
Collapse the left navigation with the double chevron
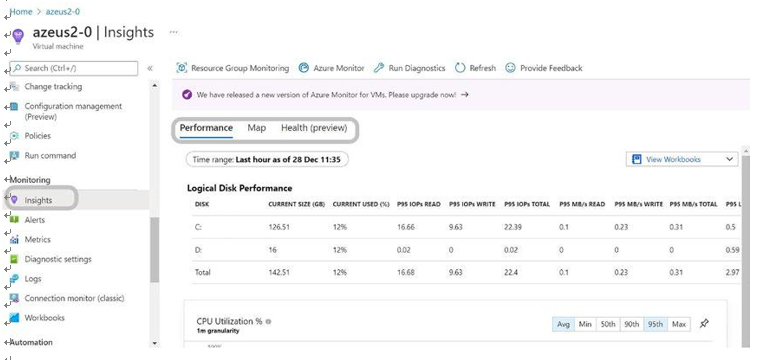coord(150,68)
